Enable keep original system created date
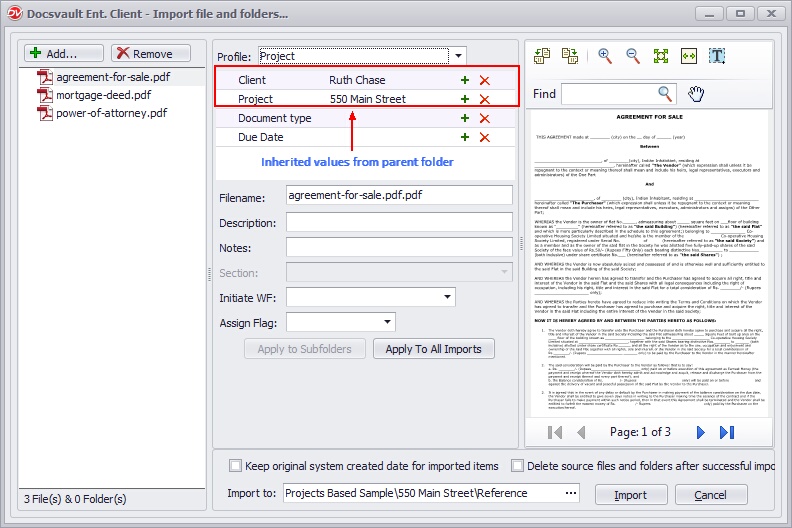Screen dimensions: 792x528 (236, 466)
